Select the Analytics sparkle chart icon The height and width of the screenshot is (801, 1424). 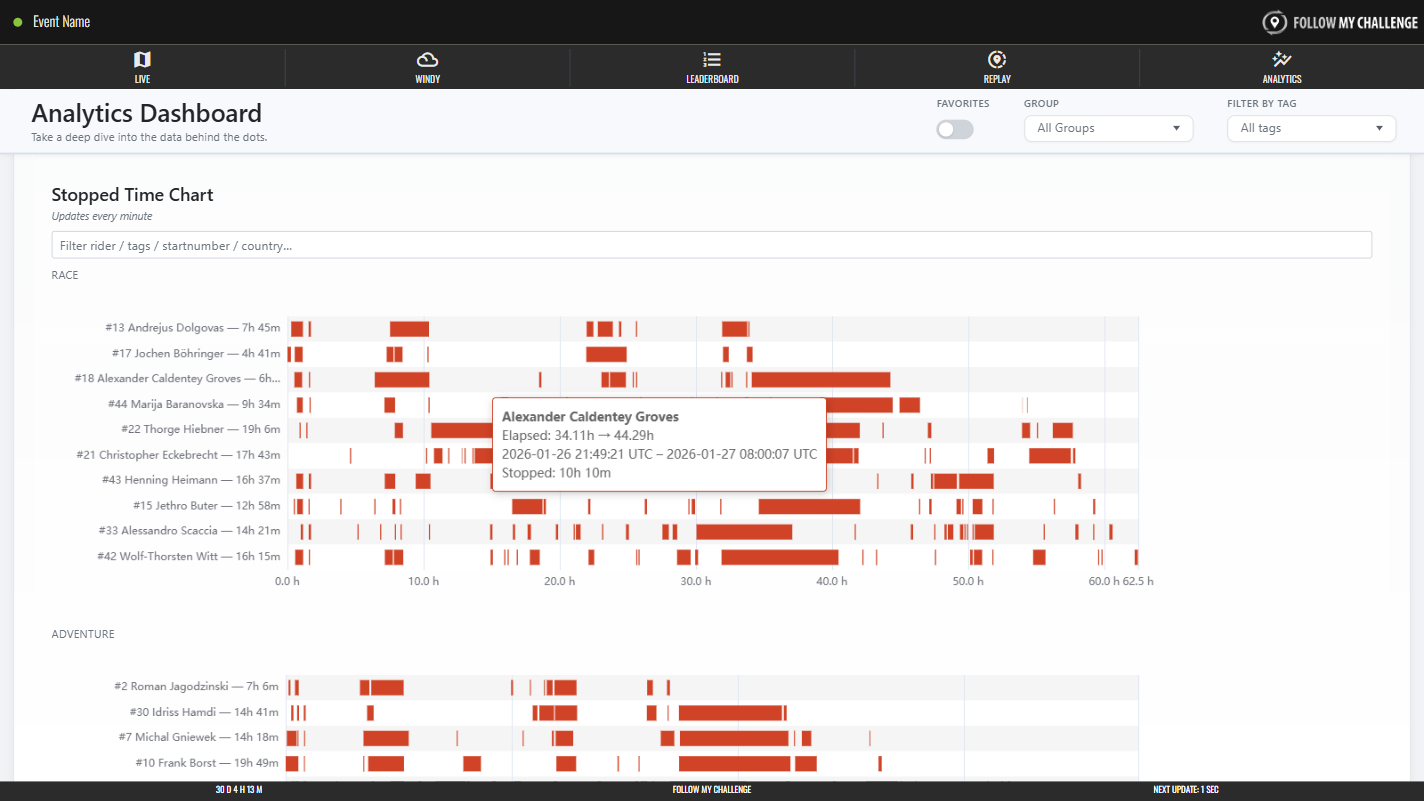(x=1281, y=60)
